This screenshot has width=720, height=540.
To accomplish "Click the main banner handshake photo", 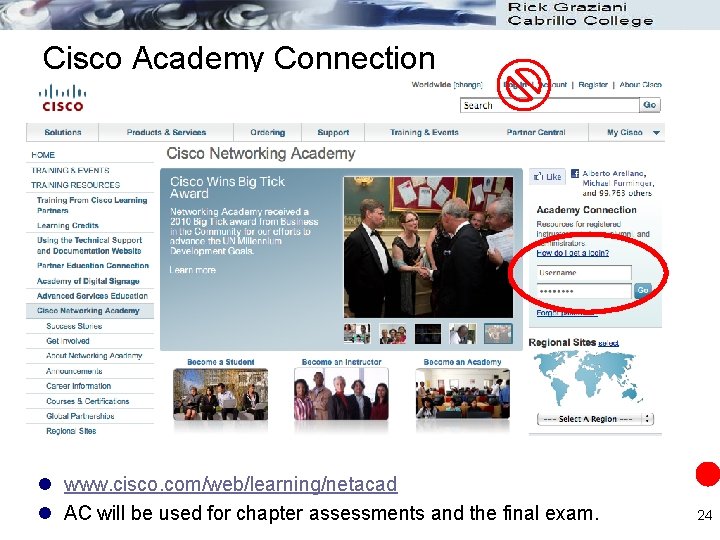I will (x=428, y=248).
